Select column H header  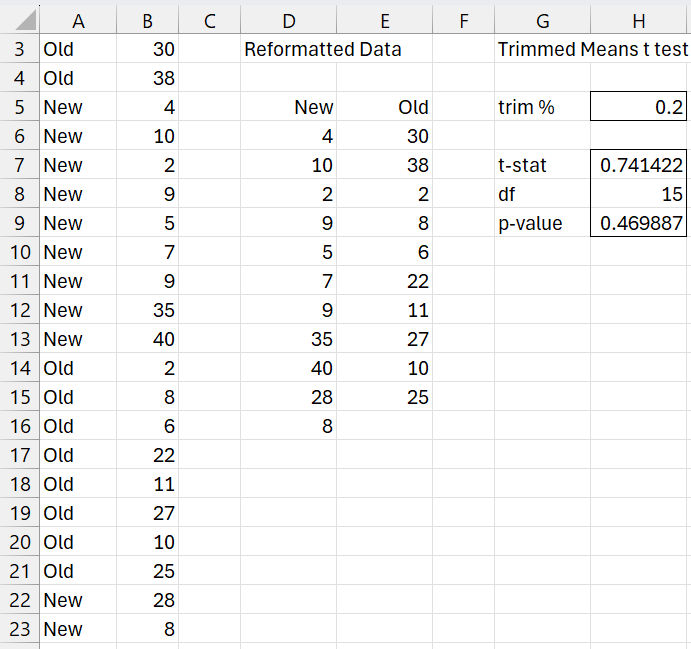click(639, 20)
